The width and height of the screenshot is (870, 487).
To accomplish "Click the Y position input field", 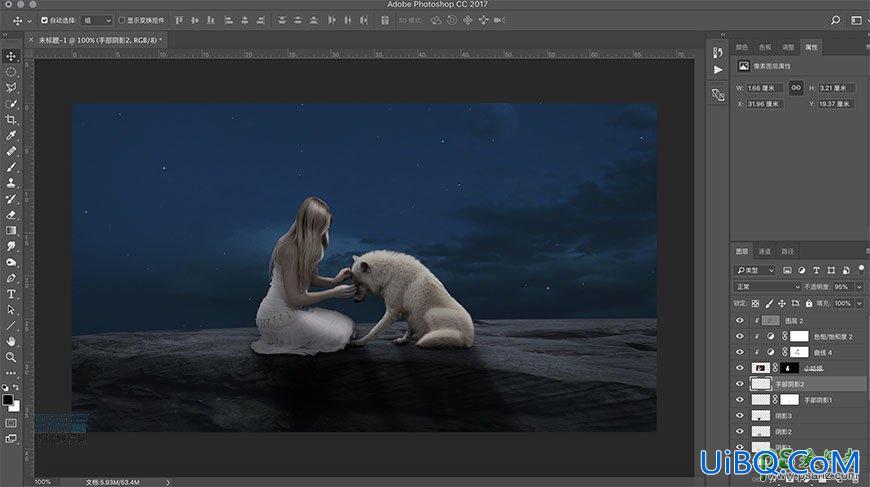I will (836, 104).
